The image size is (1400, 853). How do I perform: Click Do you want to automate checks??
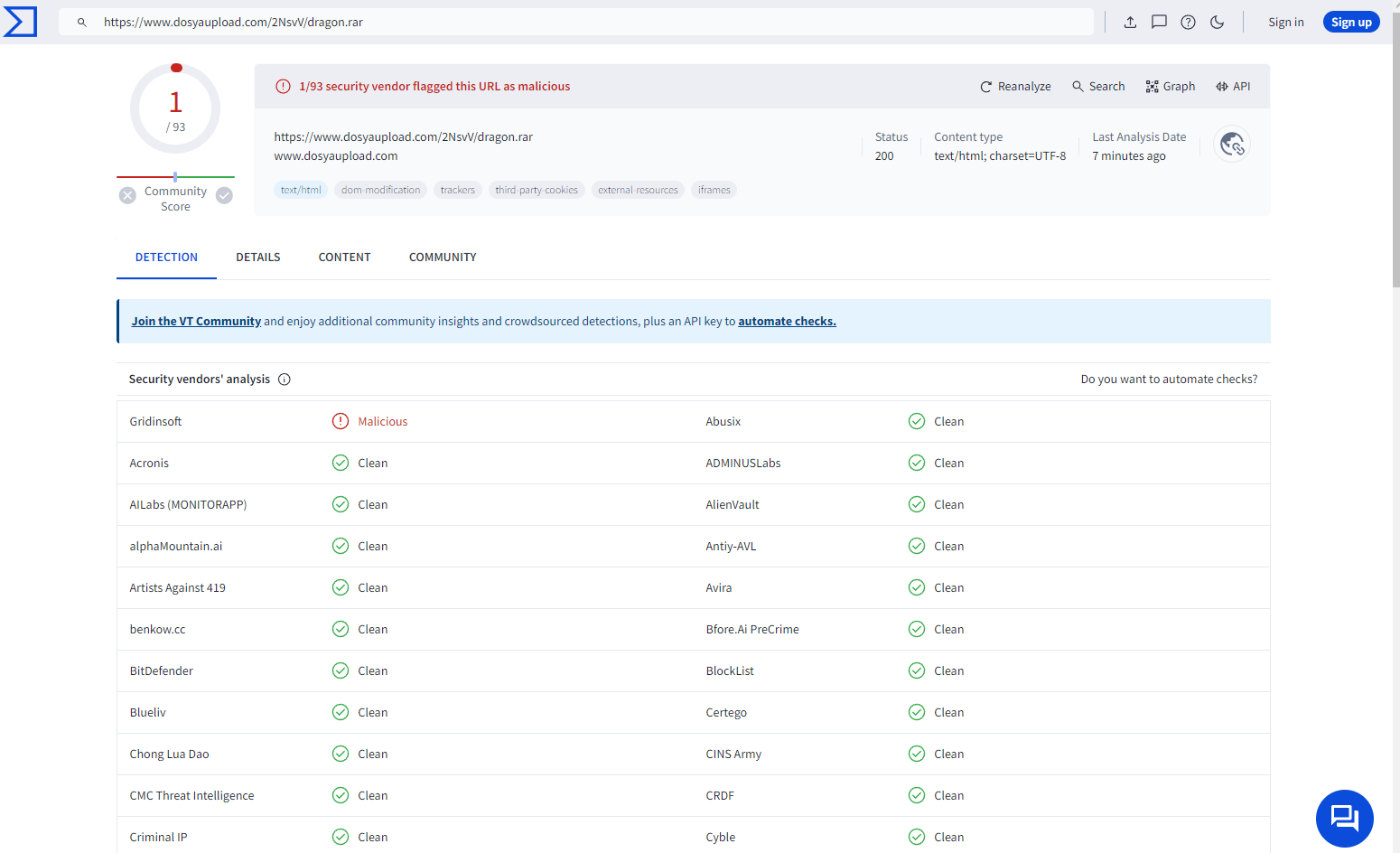click(x=1169, y=380)
